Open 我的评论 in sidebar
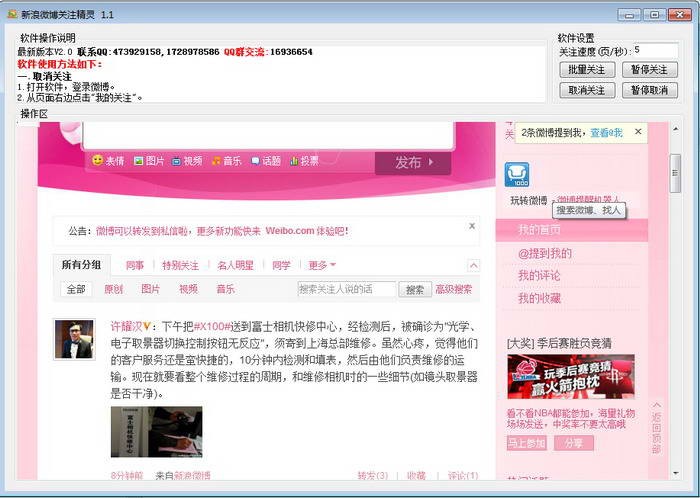700x498 pixels. (x=539, y=276)
